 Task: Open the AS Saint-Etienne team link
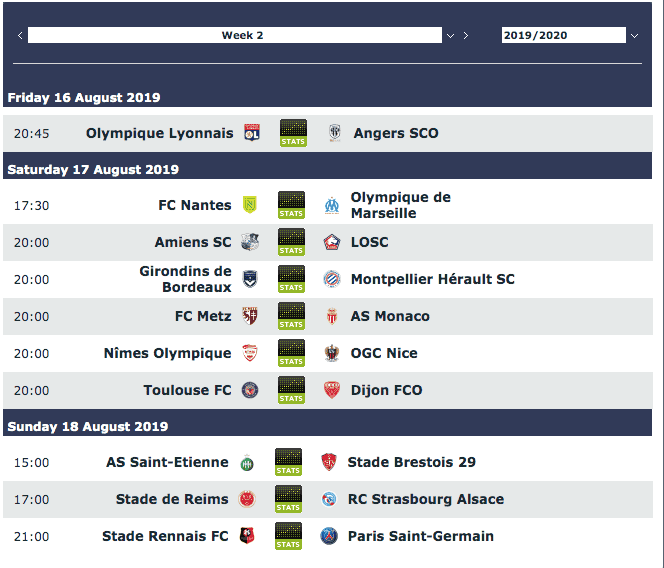coord(167,462)
